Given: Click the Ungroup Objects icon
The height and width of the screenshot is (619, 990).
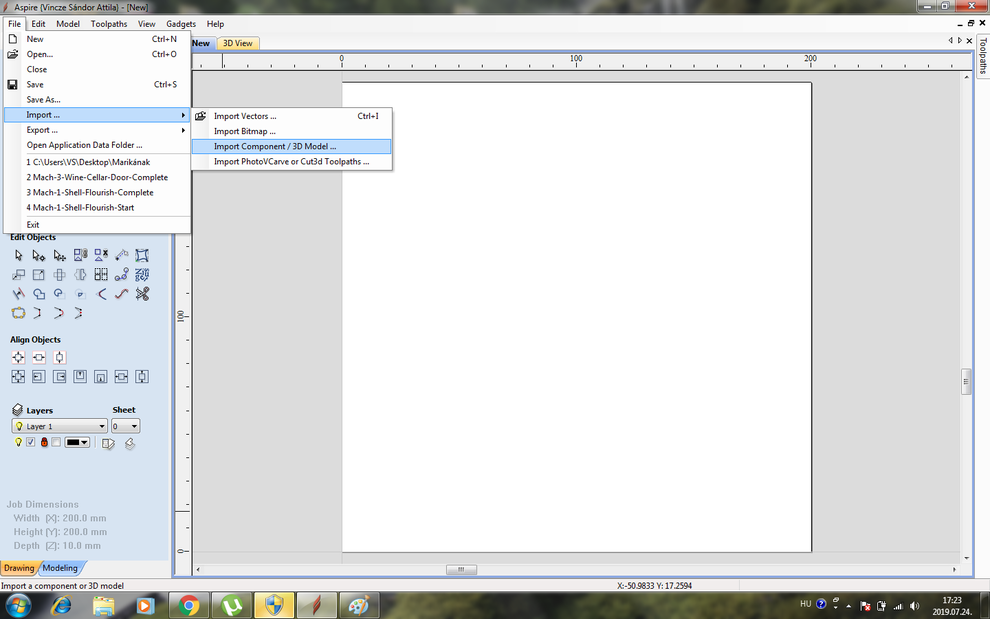Looking at the screenshot, I should pos(101,255).
